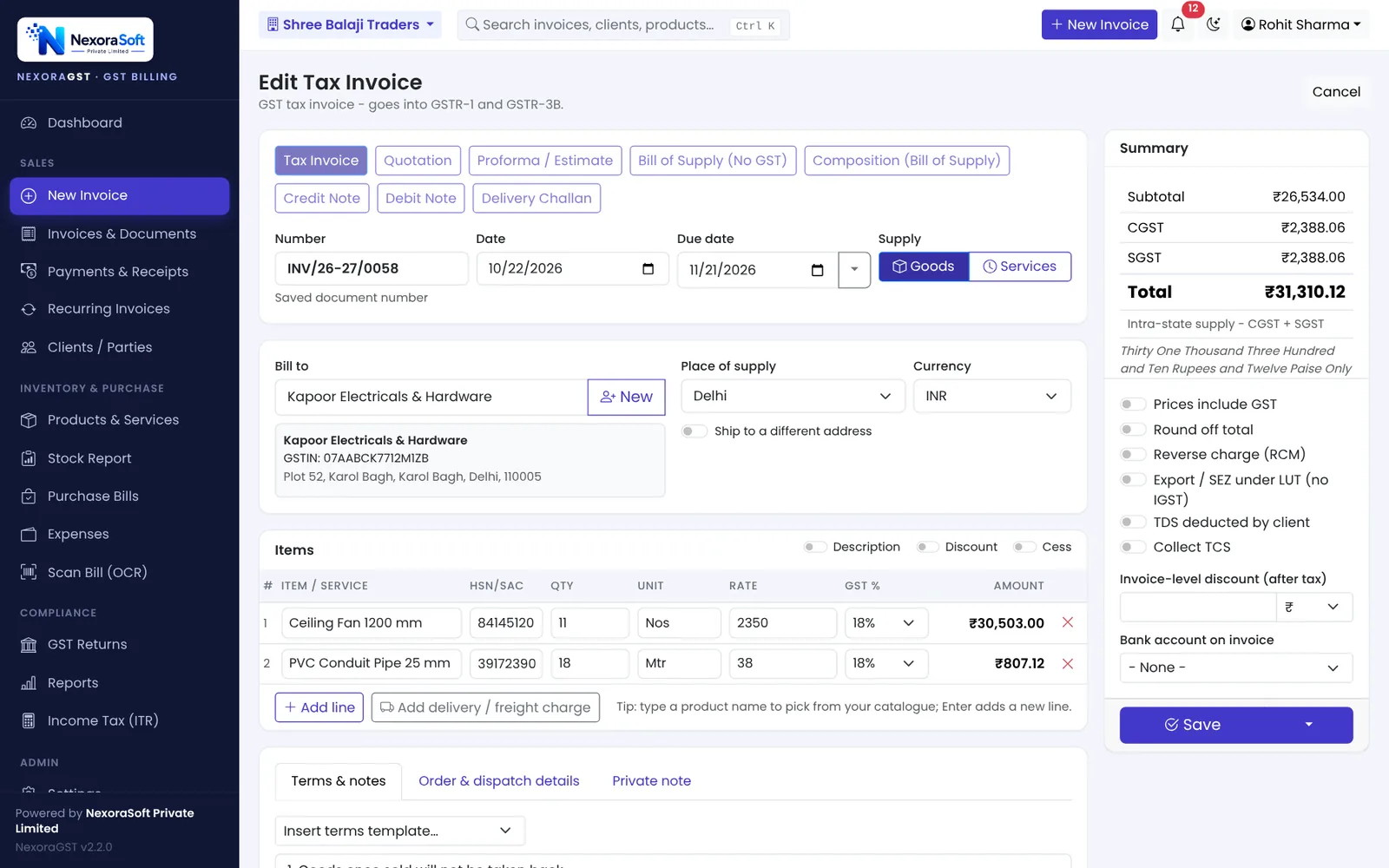Open Purchase Bills
This screenshot has width=1389, height=868.
120,496
